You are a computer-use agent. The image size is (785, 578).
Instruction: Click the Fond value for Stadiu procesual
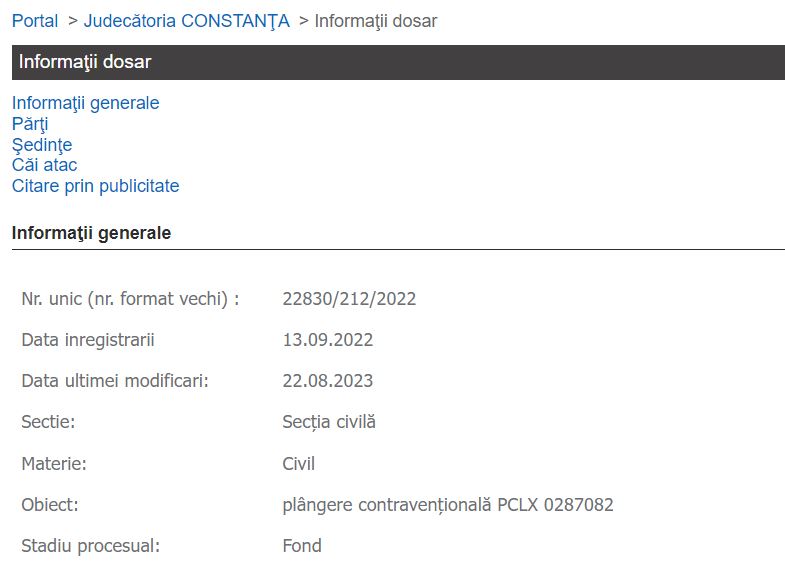click(x=302, y=546)
